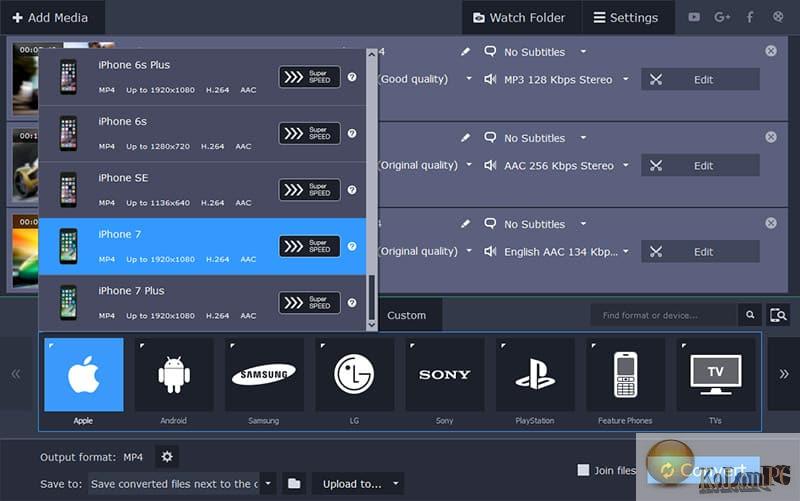
Task: Click help icon for iPhone SE
Action: tap(352, 190)
